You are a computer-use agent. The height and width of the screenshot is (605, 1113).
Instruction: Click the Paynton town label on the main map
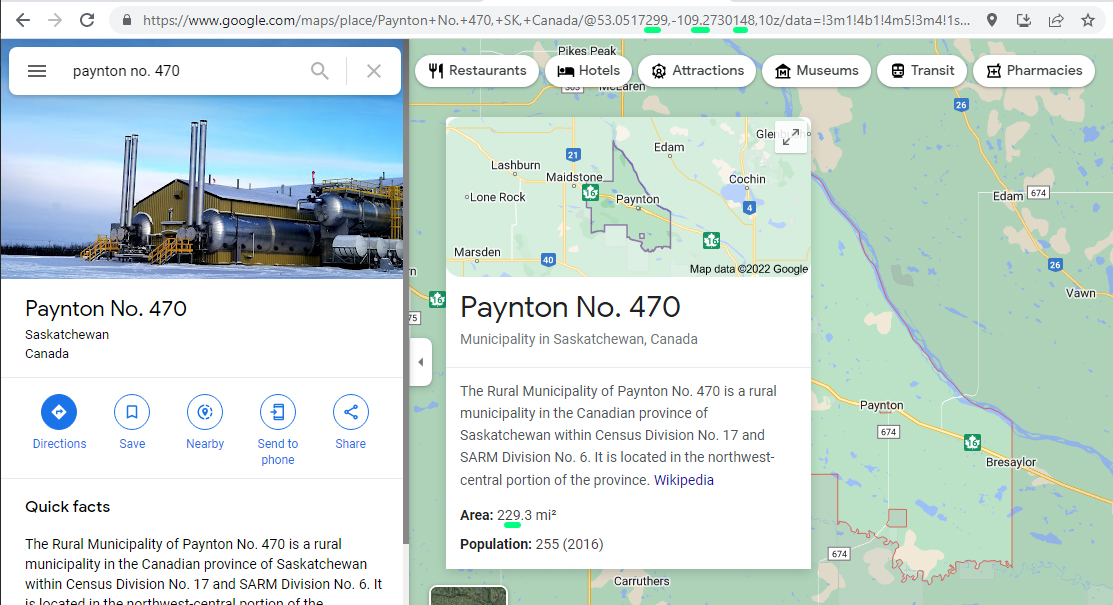pyautogui.click(x=882, y=405)
